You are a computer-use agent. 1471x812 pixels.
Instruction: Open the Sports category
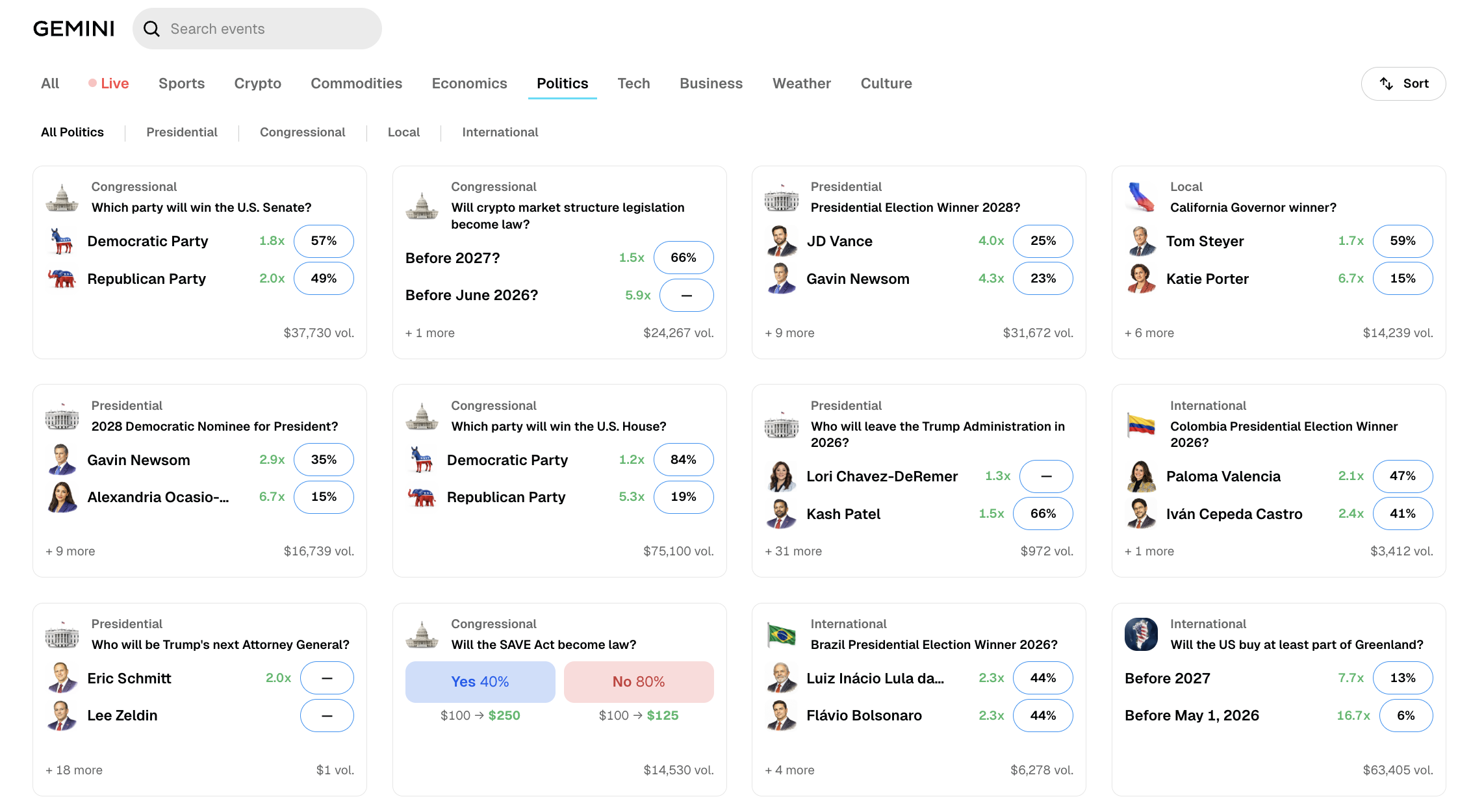tap(181, 83)
